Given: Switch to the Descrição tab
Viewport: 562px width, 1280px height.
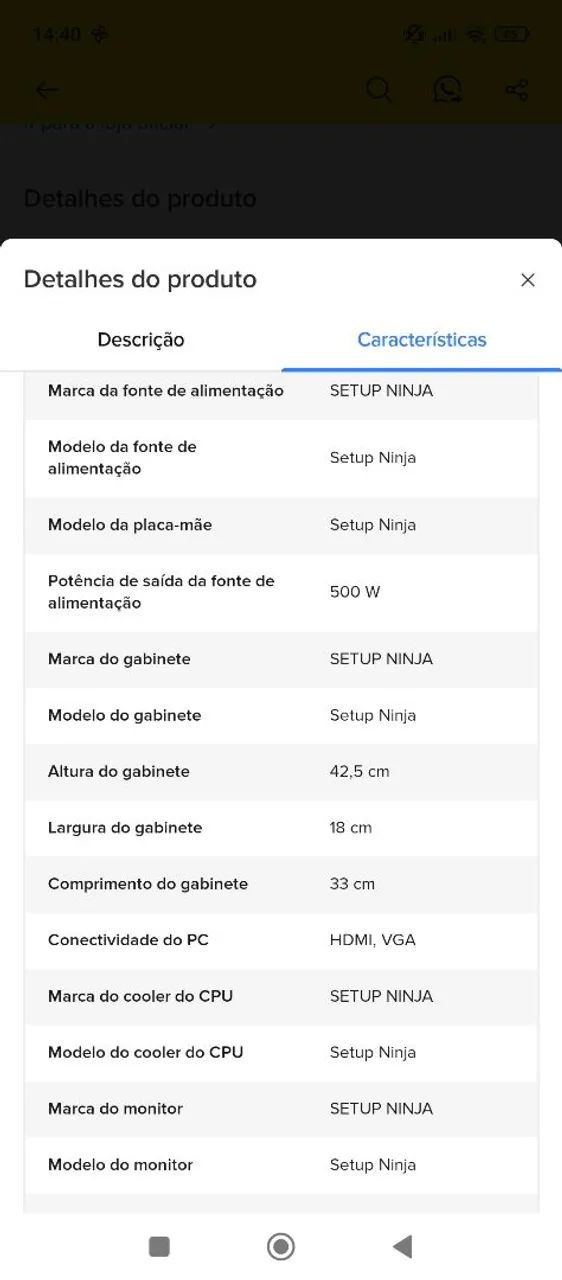Looking at the screenshot, I should [141, 340].
